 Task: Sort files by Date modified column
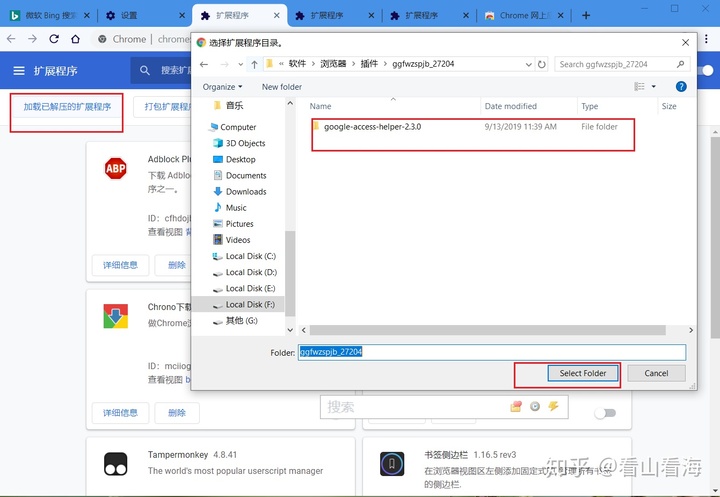(511, 106)
